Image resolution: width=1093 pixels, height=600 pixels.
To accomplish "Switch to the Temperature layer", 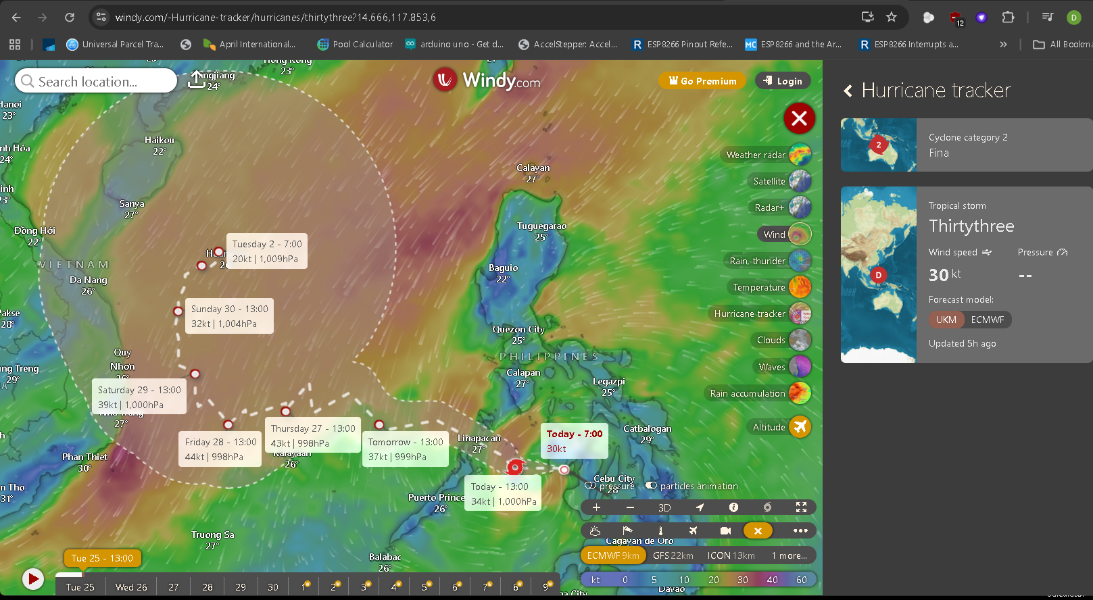I will point(799,287).
